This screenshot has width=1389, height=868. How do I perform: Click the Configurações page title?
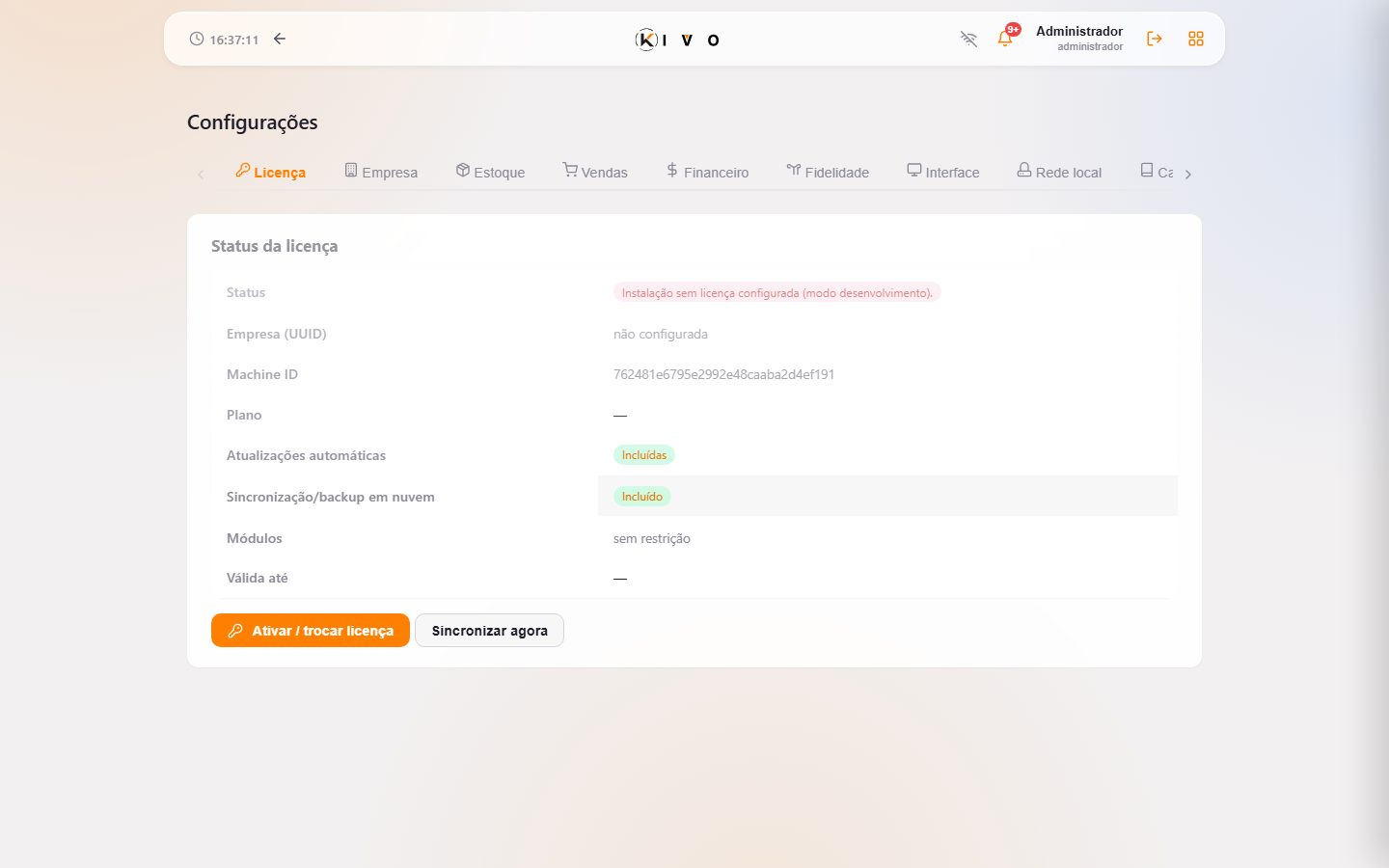[x=253, y=122]
